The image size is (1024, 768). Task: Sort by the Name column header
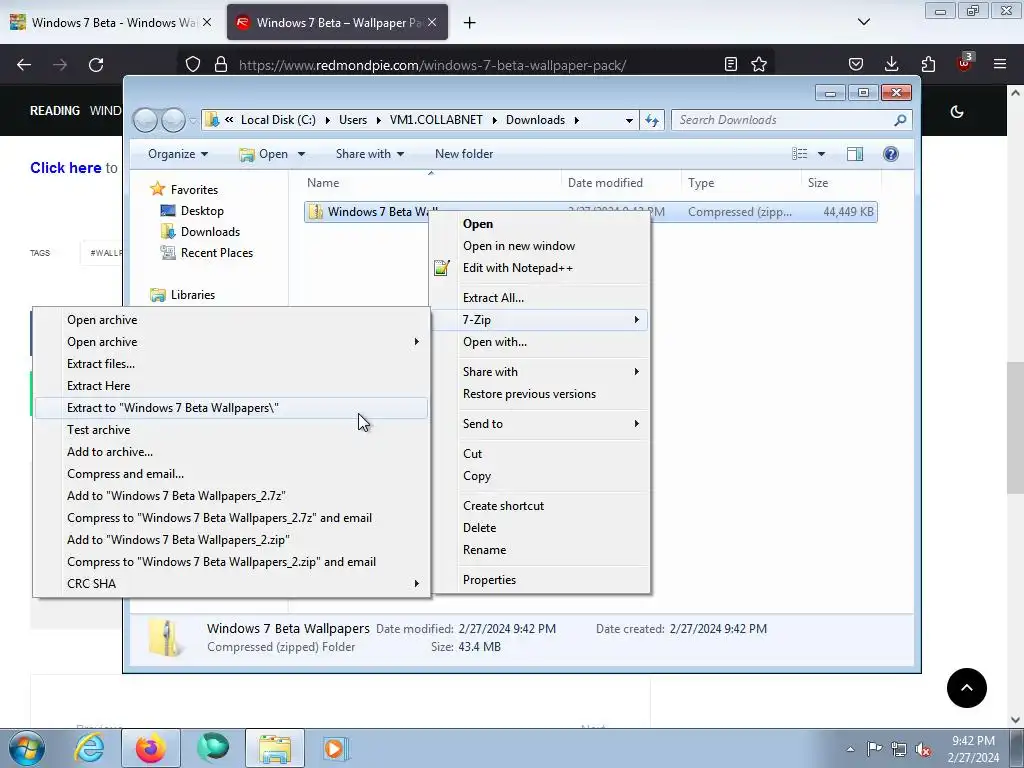pyautogui.click(x=431, y=183)
